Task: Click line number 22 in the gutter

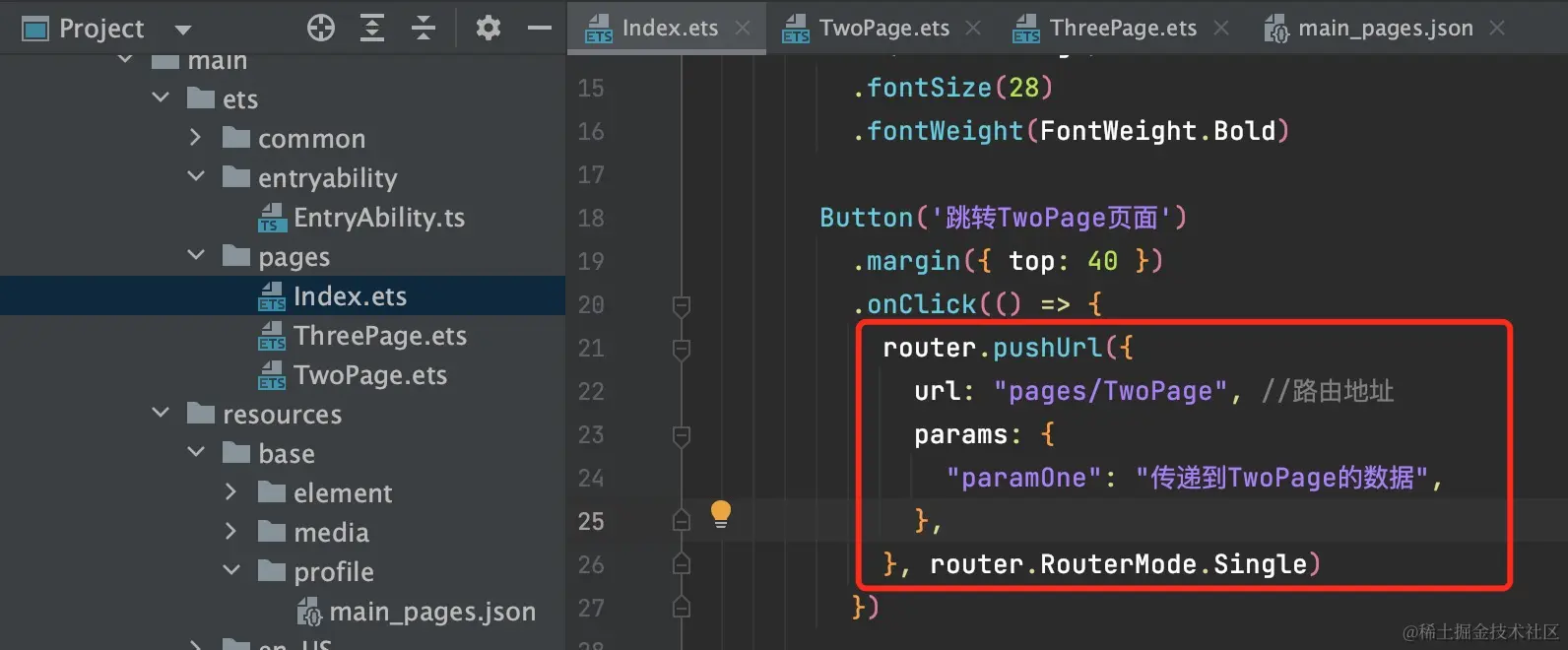Action: coord(591,391)
